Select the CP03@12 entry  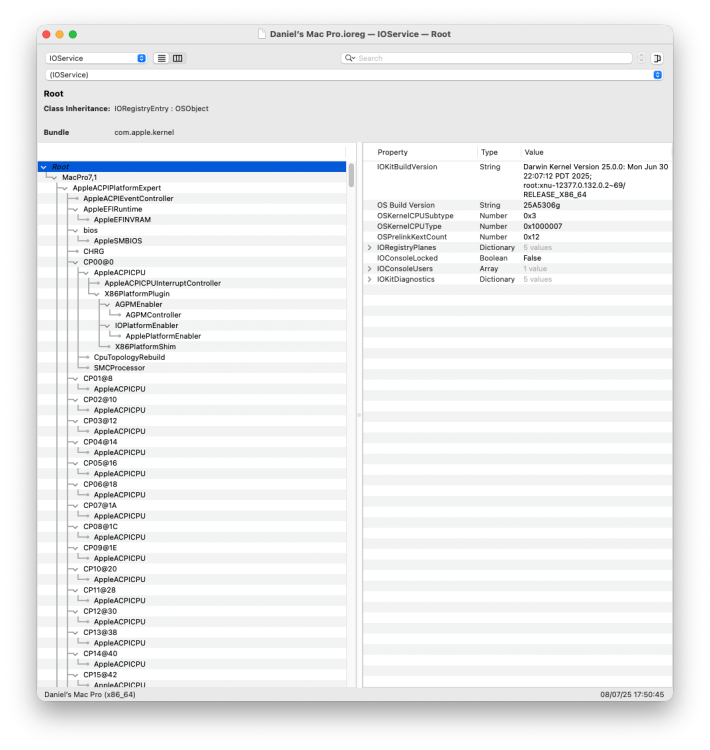(x=100, y=421)
